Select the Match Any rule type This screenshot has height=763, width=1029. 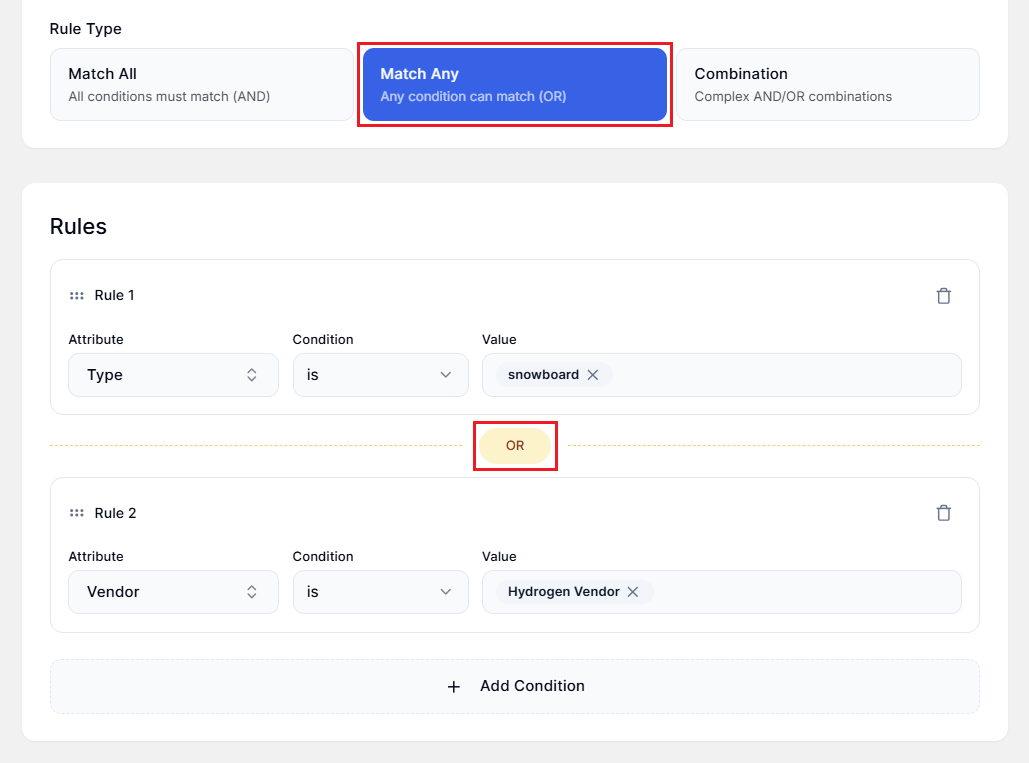(x=514, y=84)
